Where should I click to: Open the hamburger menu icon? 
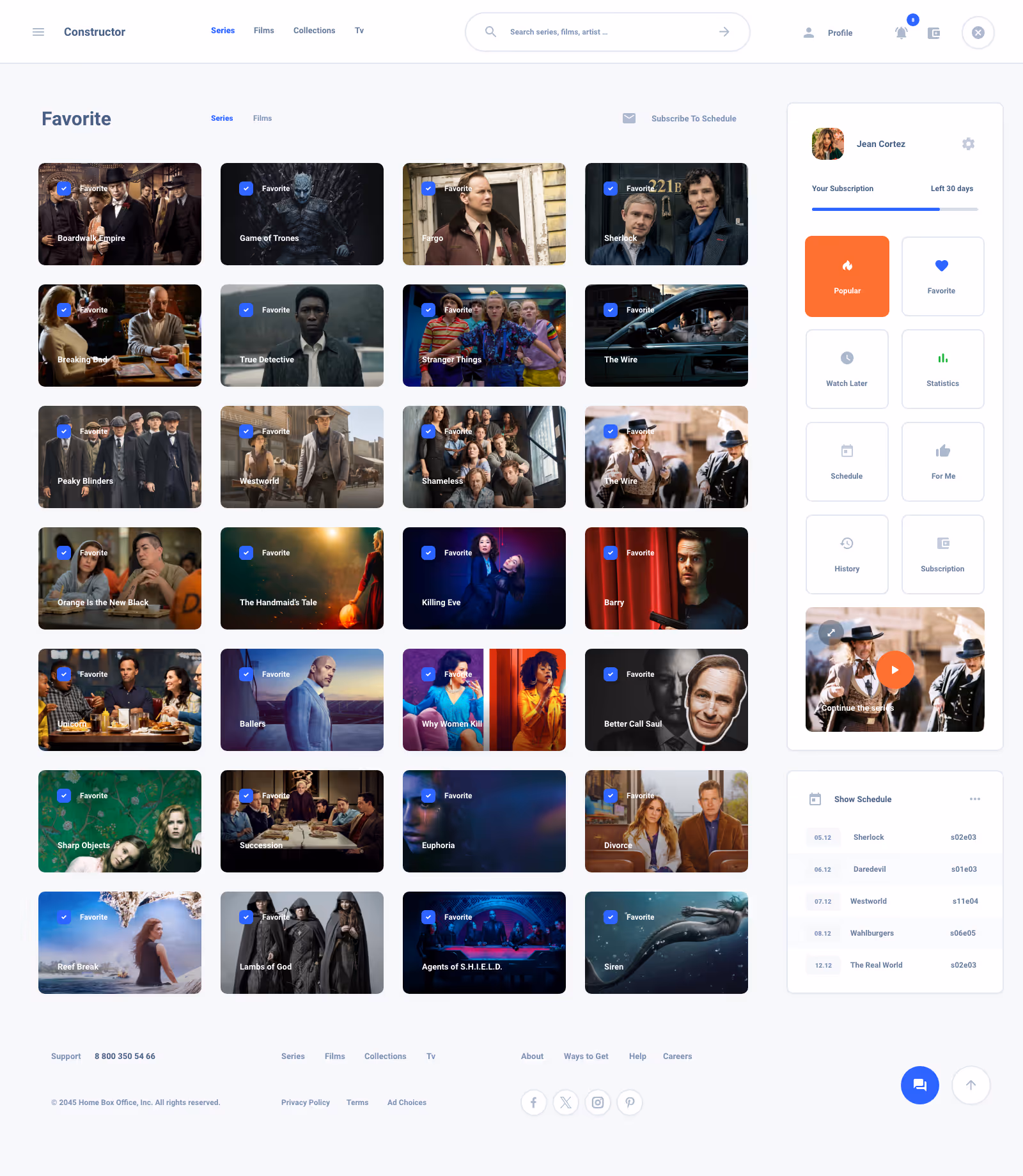[x=38, y=32]
